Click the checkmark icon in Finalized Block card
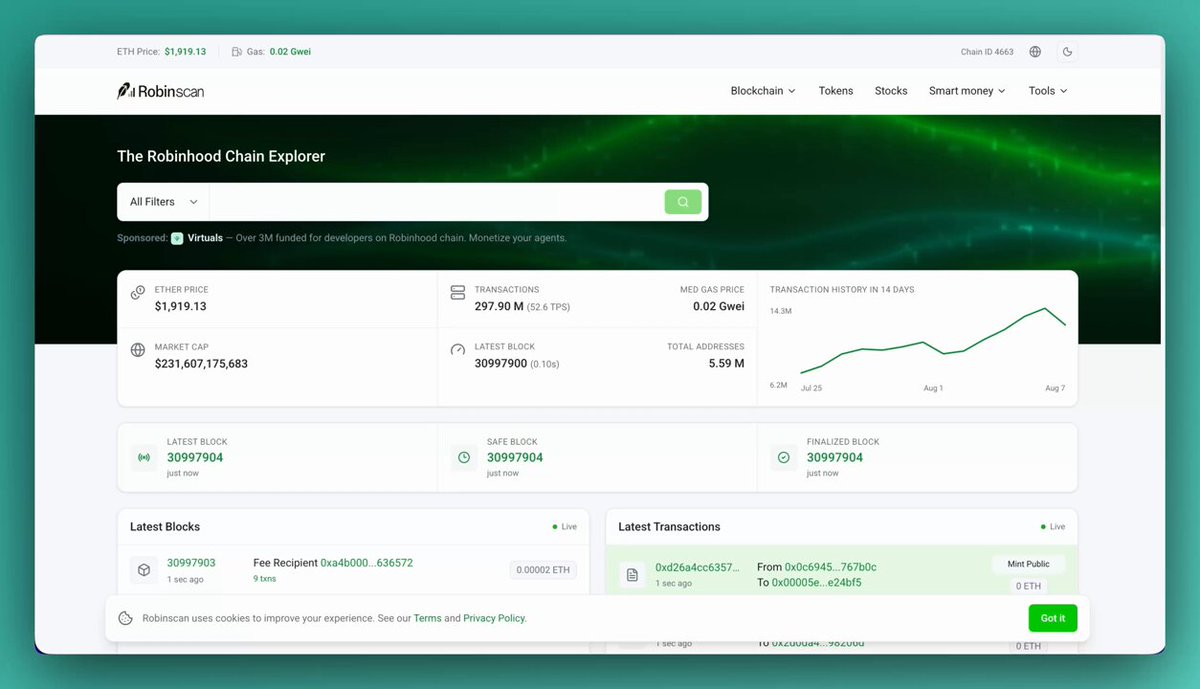Screen dimensions: 1200x689 [784, 457]
